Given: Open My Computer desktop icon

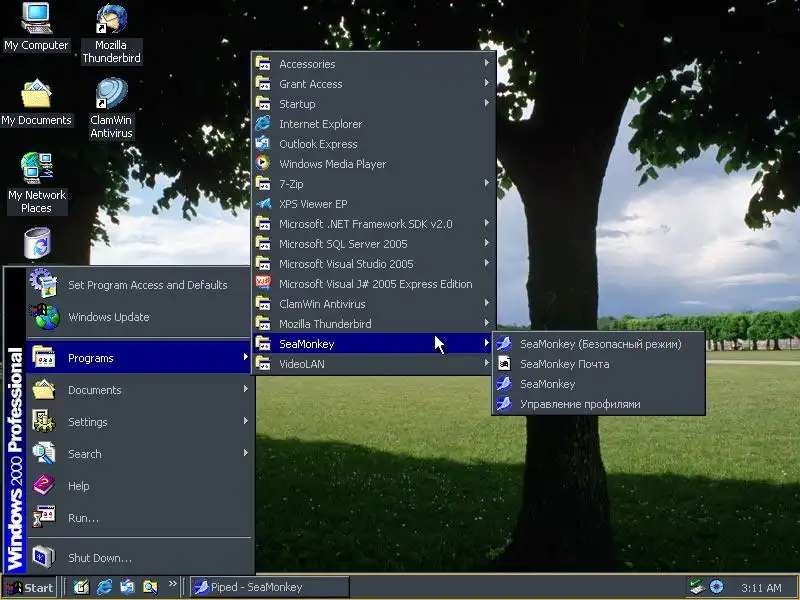Looking at the screenshot, I should pyautogui.click(x=36, y=27).
